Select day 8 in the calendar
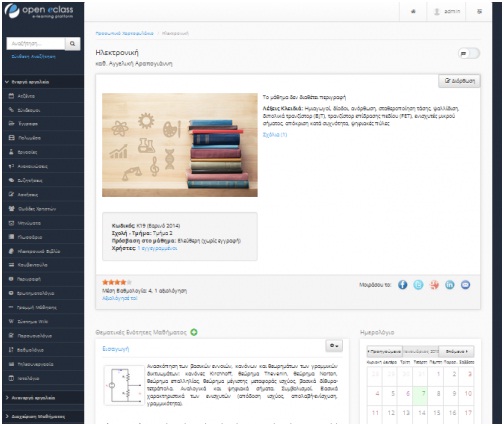 (438, 393)
